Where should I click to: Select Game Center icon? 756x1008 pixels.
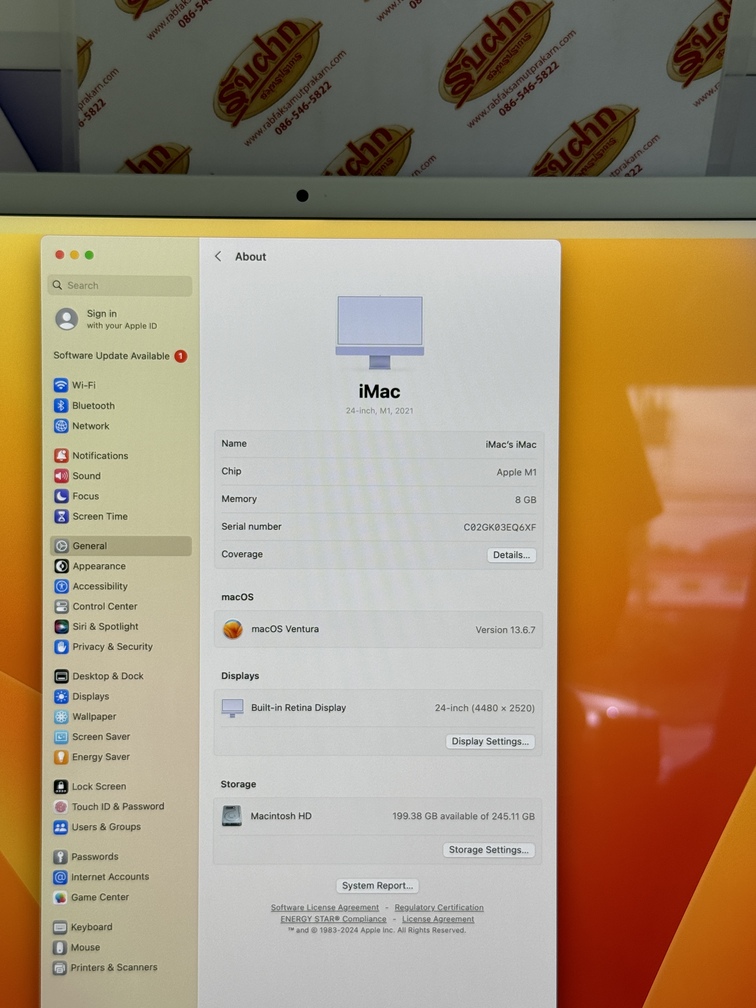point(60,897)
